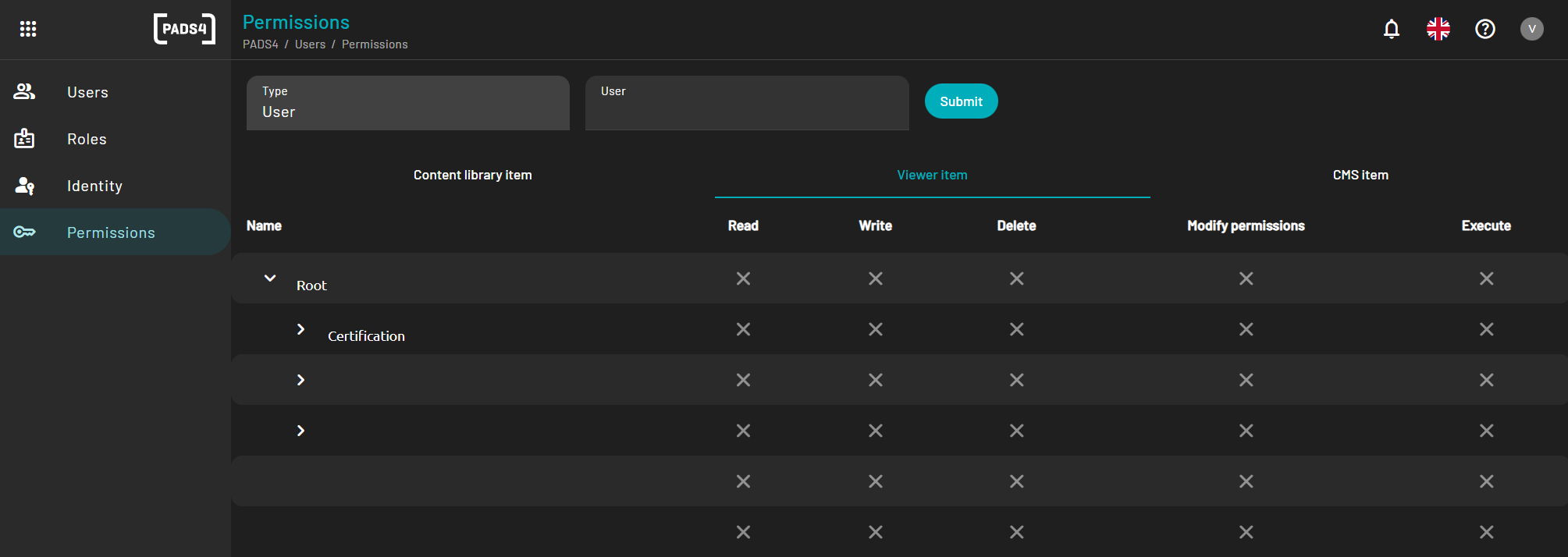Image resolution: width=1568 pixels, height=557 pixels.
Task: Expand the second unnamed row's chevron
Action: [301, 431]
